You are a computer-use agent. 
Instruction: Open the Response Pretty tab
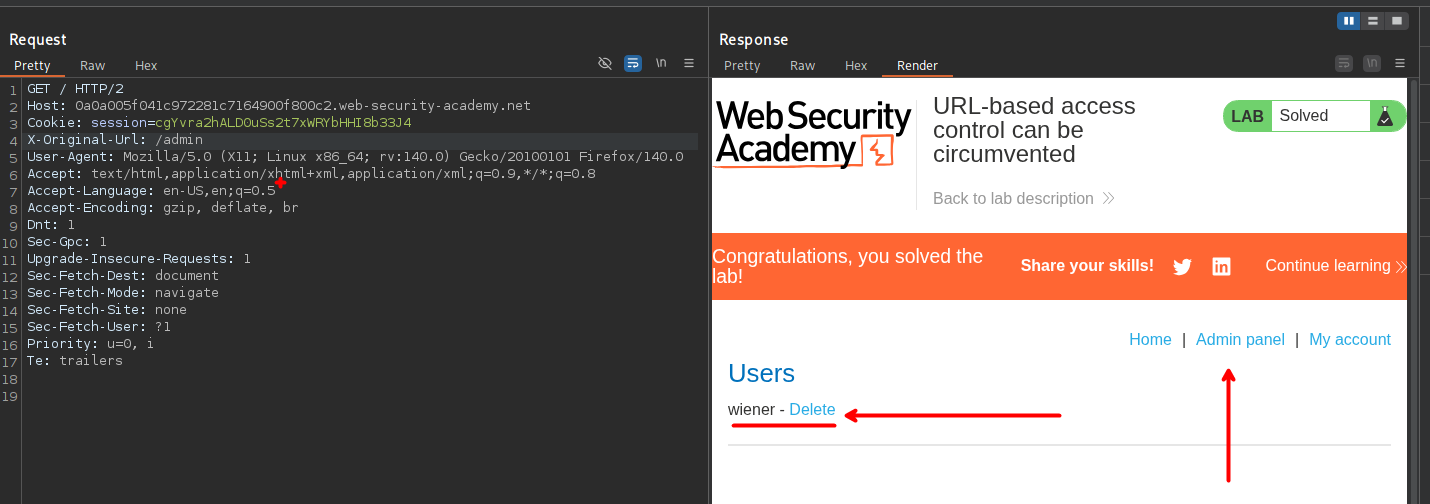(x=742, y=66)
